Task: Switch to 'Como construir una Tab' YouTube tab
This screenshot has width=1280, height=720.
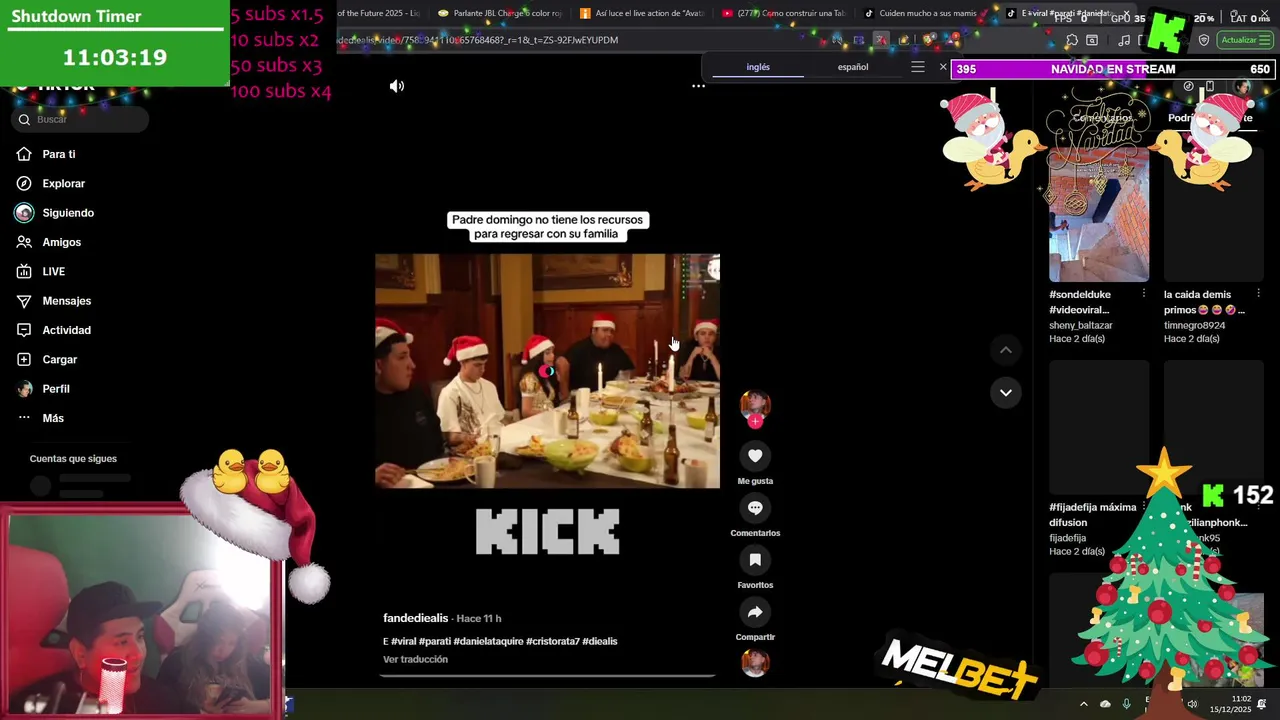Action: pyautogui.click(x=785, y=13)
